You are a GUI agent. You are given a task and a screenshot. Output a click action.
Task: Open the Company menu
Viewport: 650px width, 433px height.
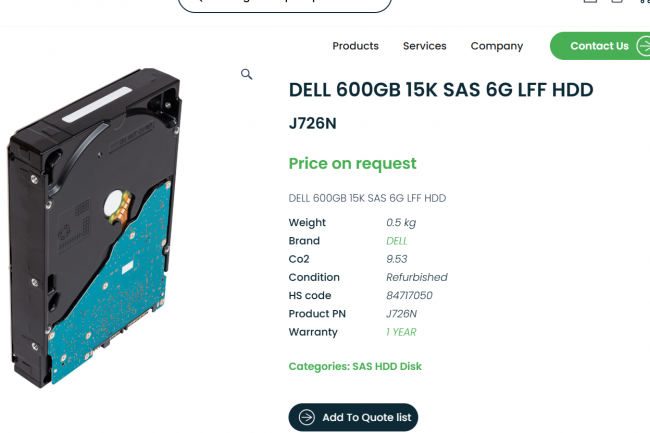tap(497, 46)
